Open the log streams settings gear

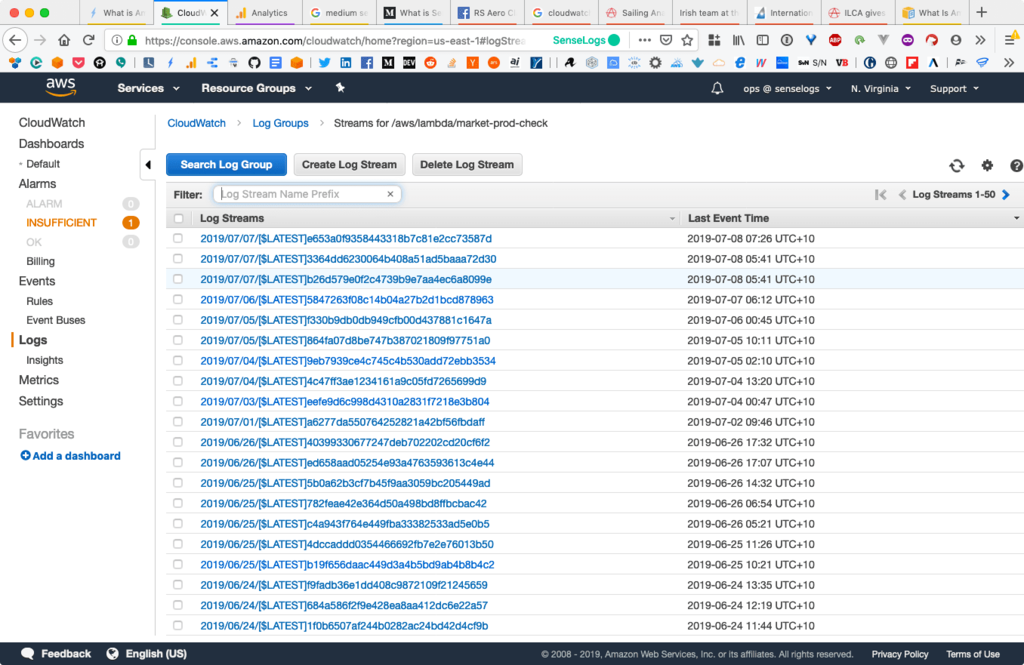(987, 166)
